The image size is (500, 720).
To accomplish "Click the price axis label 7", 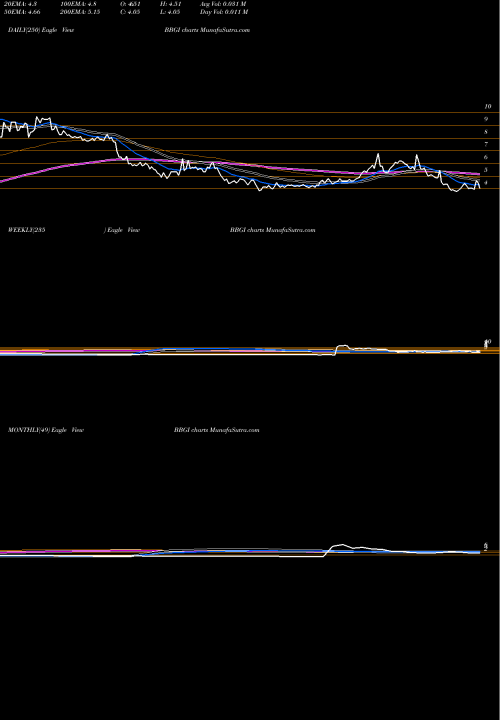I will click(486, 144).
